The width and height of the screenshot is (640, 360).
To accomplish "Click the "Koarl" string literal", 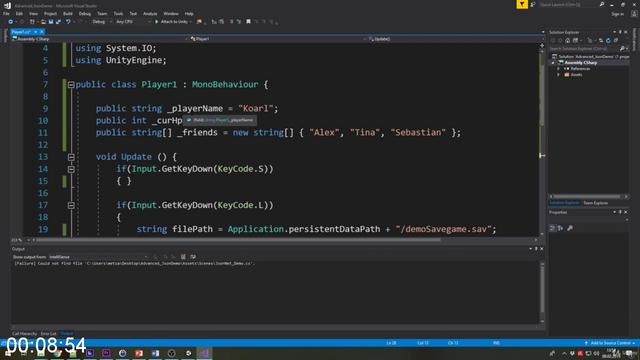I will click(x=256, y=109).
